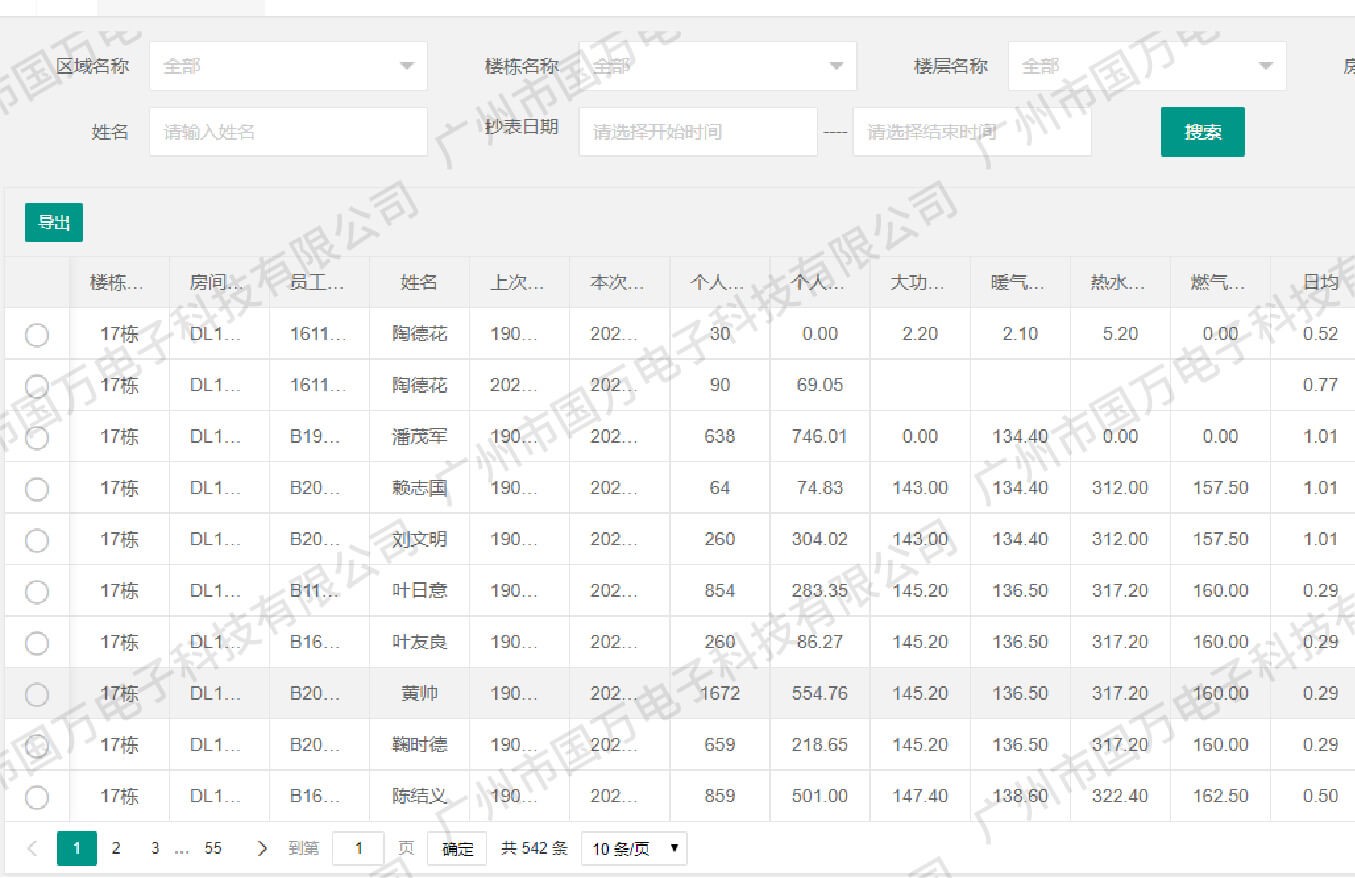Expand the 楼栋名称 dropdown
The width and height of the screenshot is (1355, 878).
click(x=717, y=66)
